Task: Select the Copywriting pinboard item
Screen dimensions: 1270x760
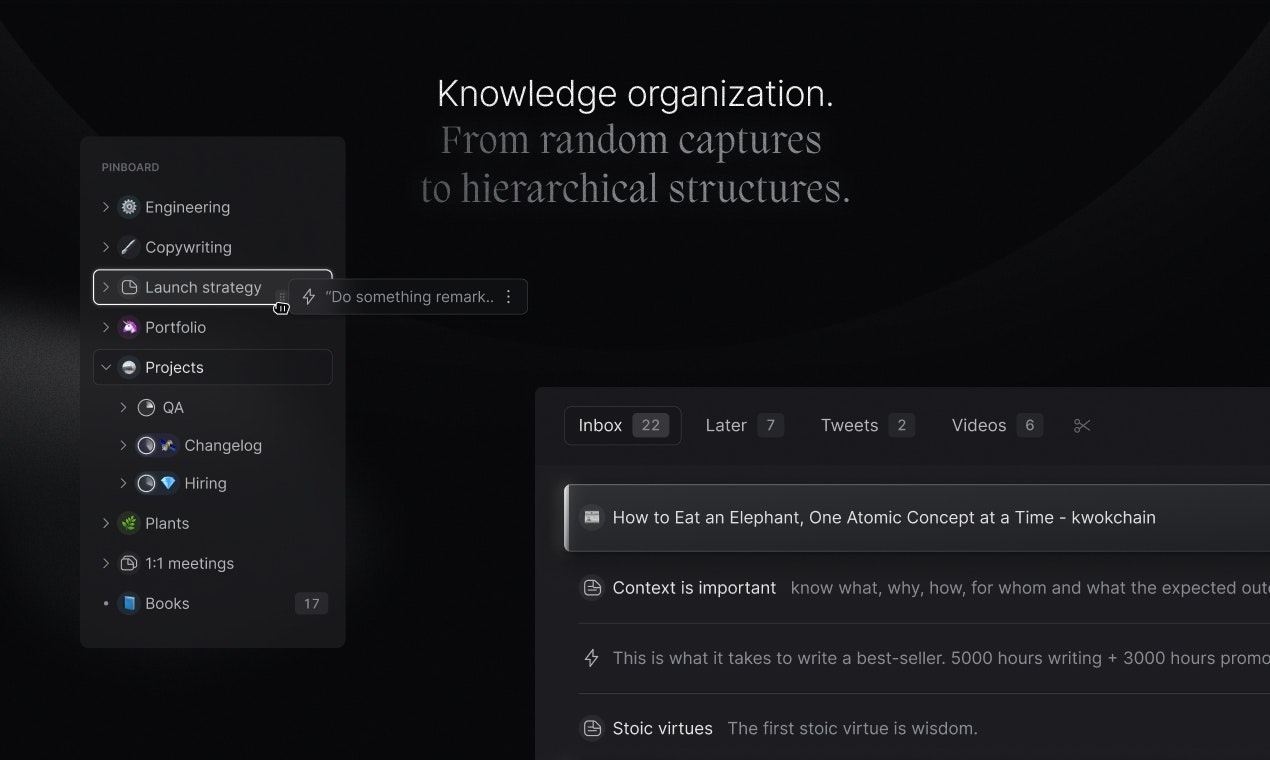Action: tap(213, 247)
